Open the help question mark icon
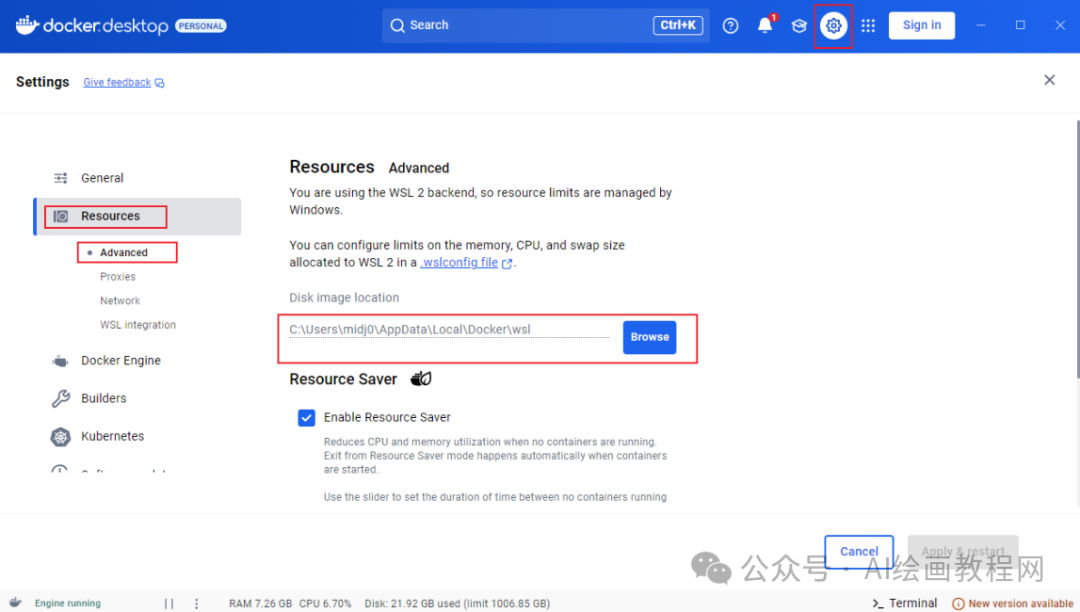This screenshot has width=1080, height=612. pos(730,25)
